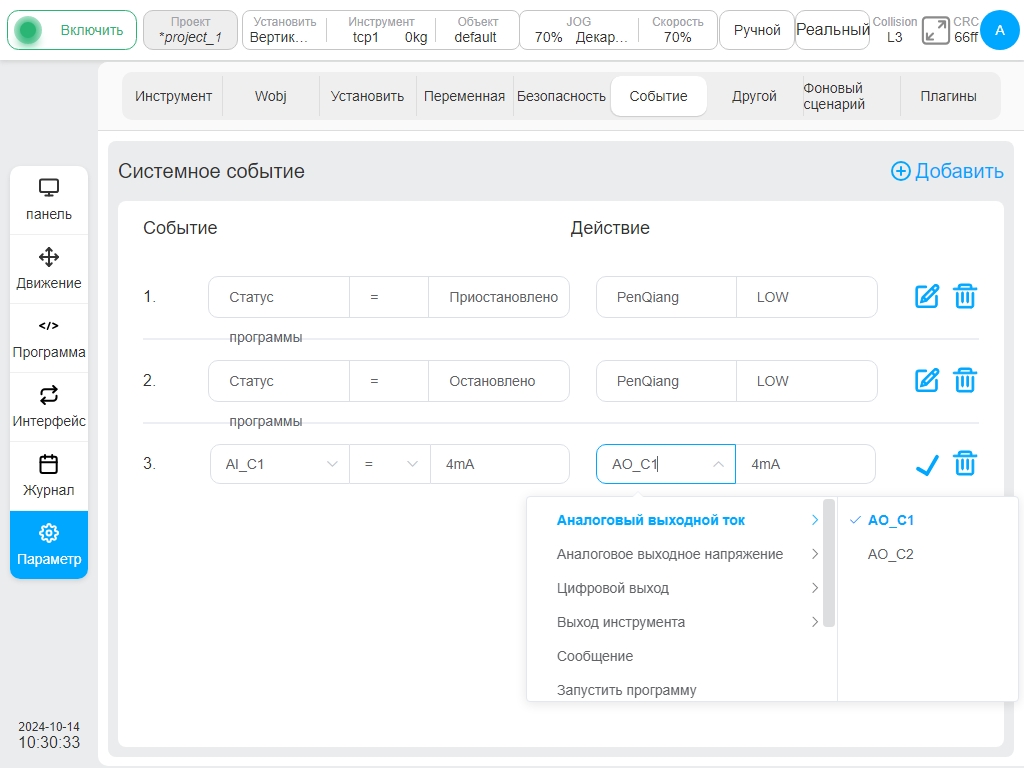Switch to the Wobj tab
Screen dimensions: 1024x768
270,96
